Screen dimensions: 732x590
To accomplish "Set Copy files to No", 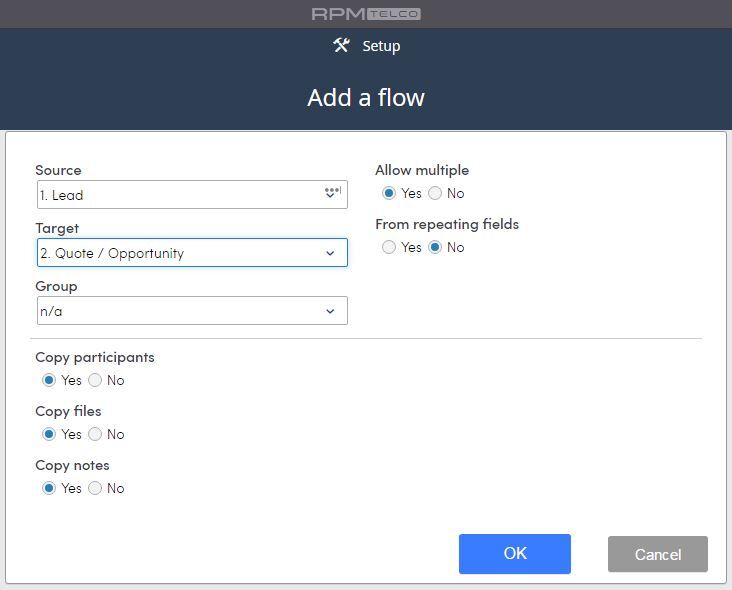I will coord(95,434).
